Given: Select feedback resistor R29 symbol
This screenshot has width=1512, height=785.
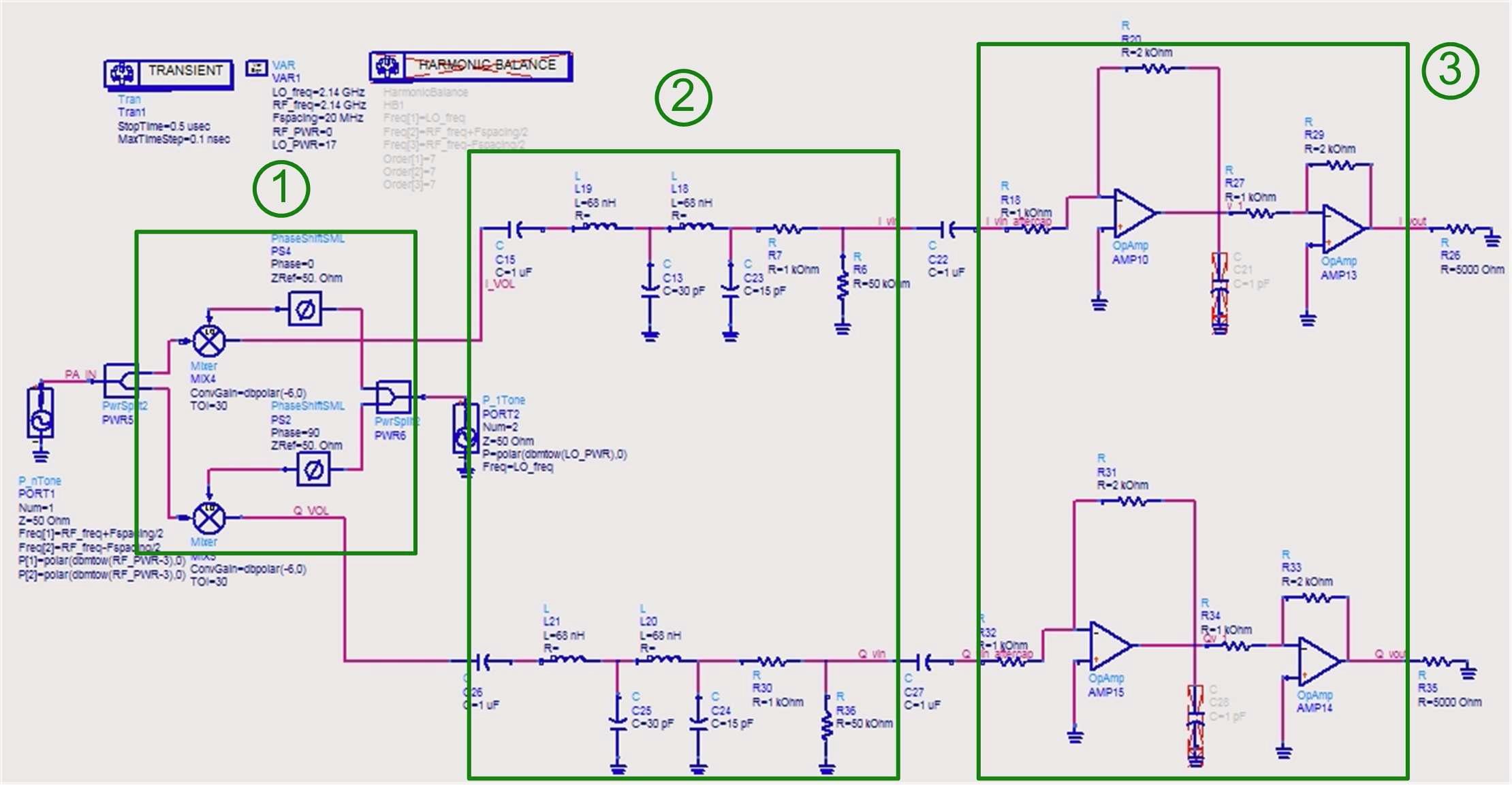Looking at the screenshot, I should click(x=1341, y=164).
